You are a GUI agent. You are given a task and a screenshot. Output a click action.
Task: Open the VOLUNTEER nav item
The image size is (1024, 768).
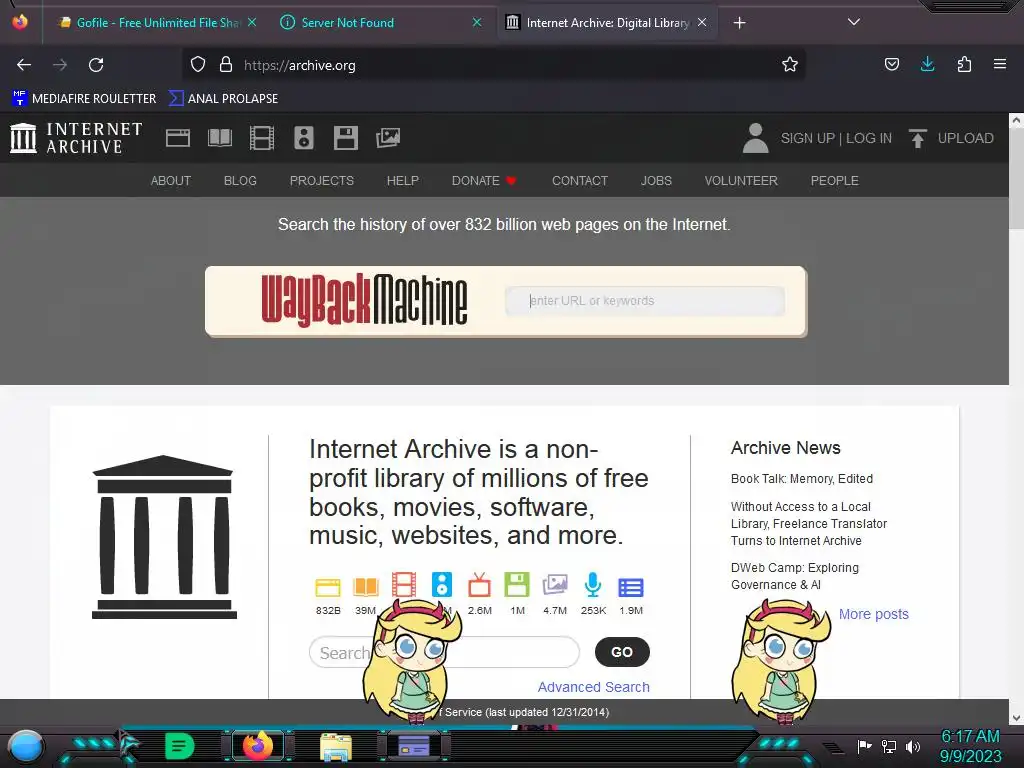tap(741, 180)
